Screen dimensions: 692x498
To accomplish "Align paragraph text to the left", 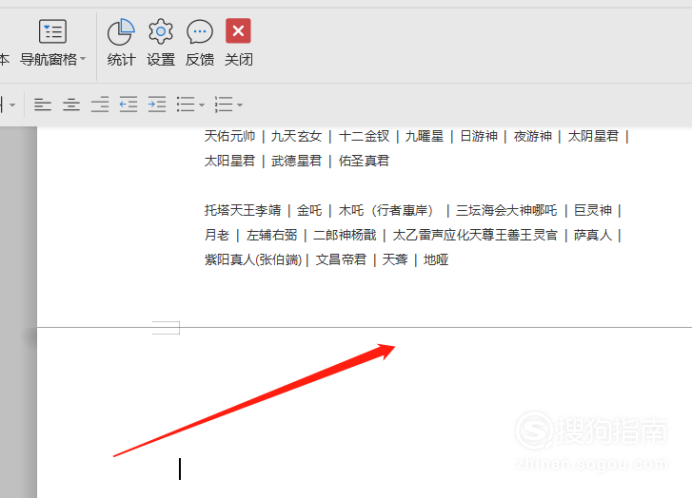I will 43,105.
